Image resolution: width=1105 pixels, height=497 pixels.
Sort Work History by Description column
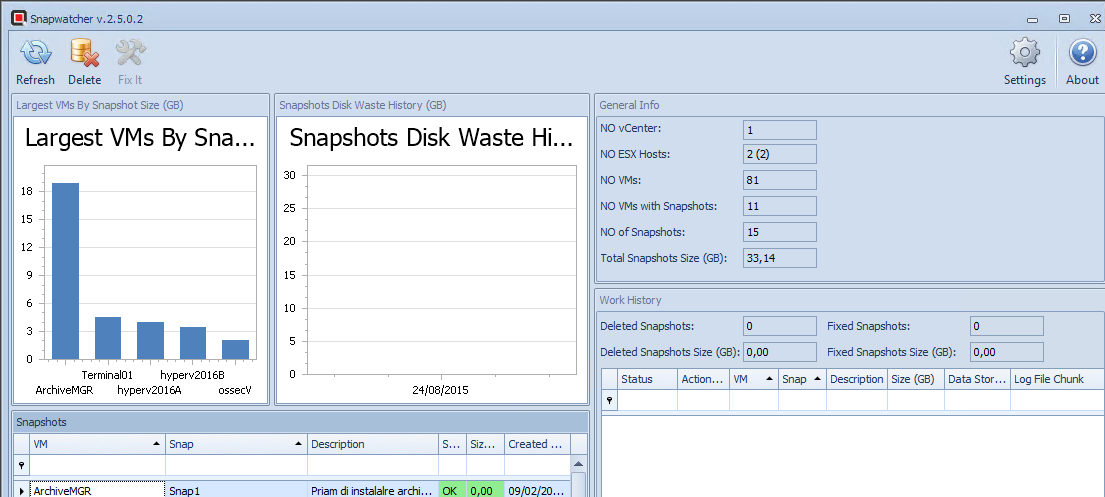click(857, 379)
